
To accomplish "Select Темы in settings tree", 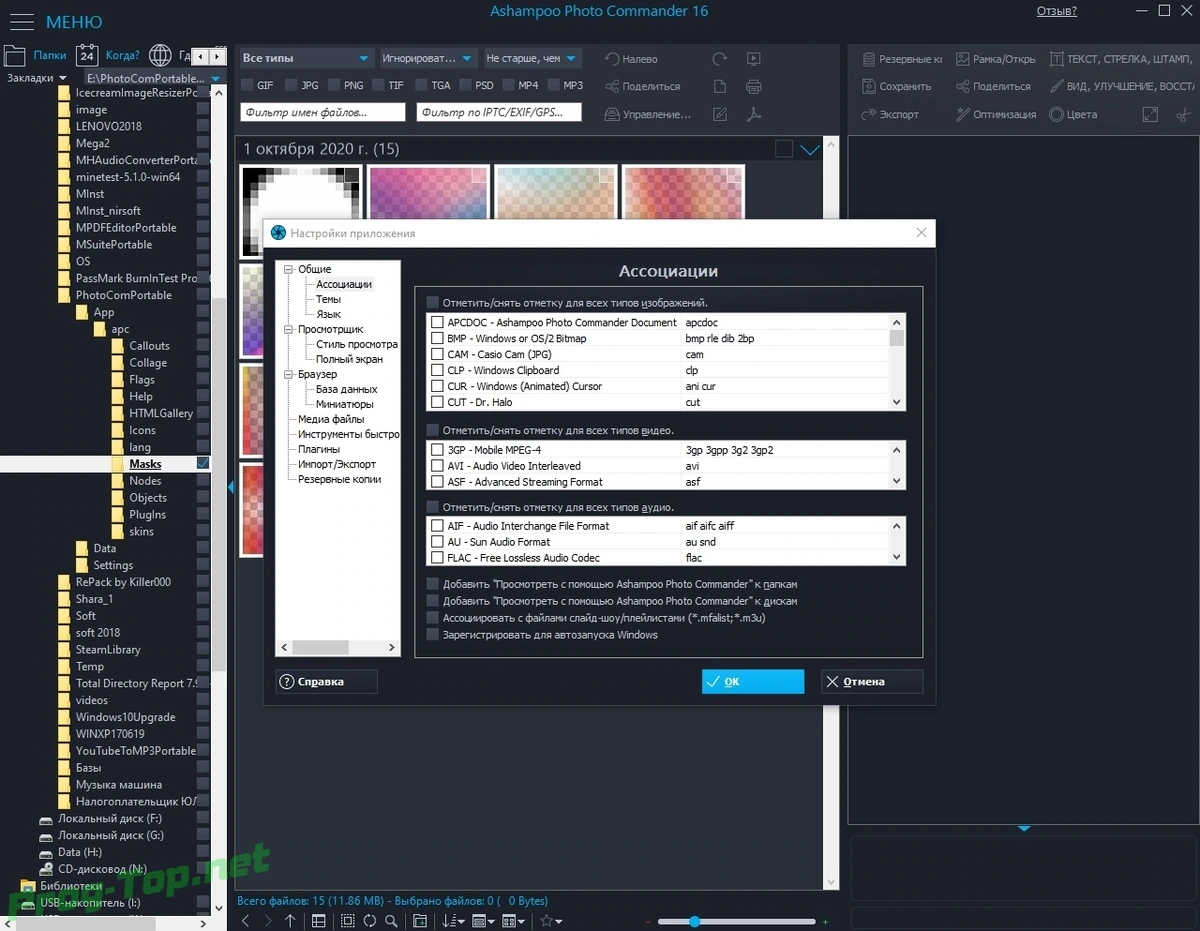I will pyautogui.click(x=328, y=299).
